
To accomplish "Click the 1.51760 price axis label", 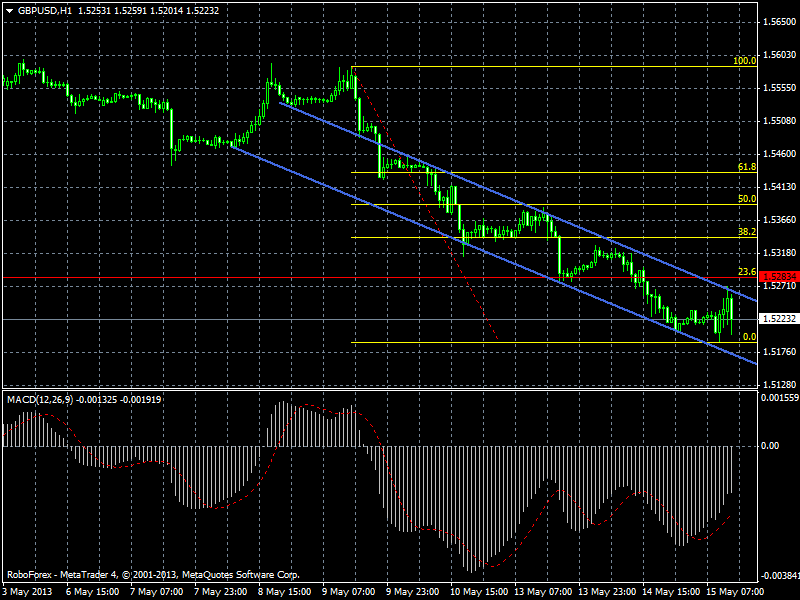I will (779, 352).
